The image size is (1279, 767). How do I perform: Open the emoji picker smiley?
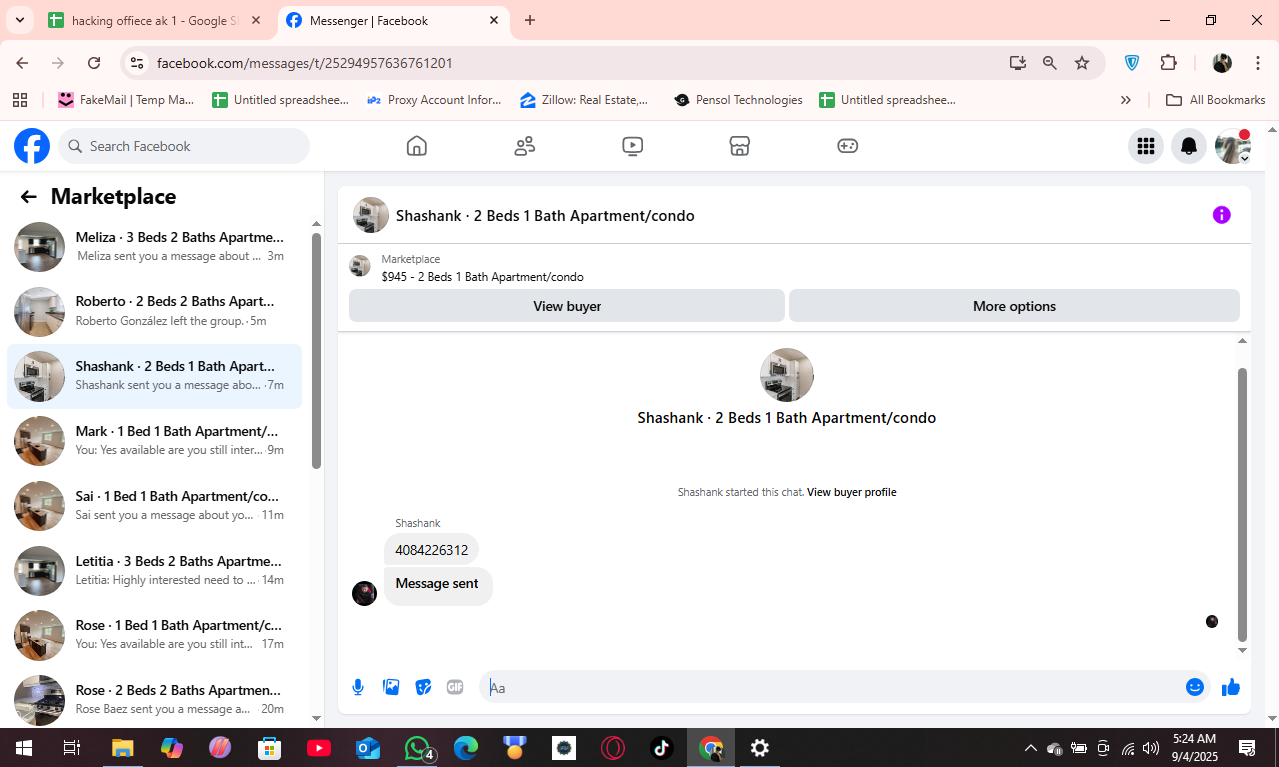(x=1194, y=687)
